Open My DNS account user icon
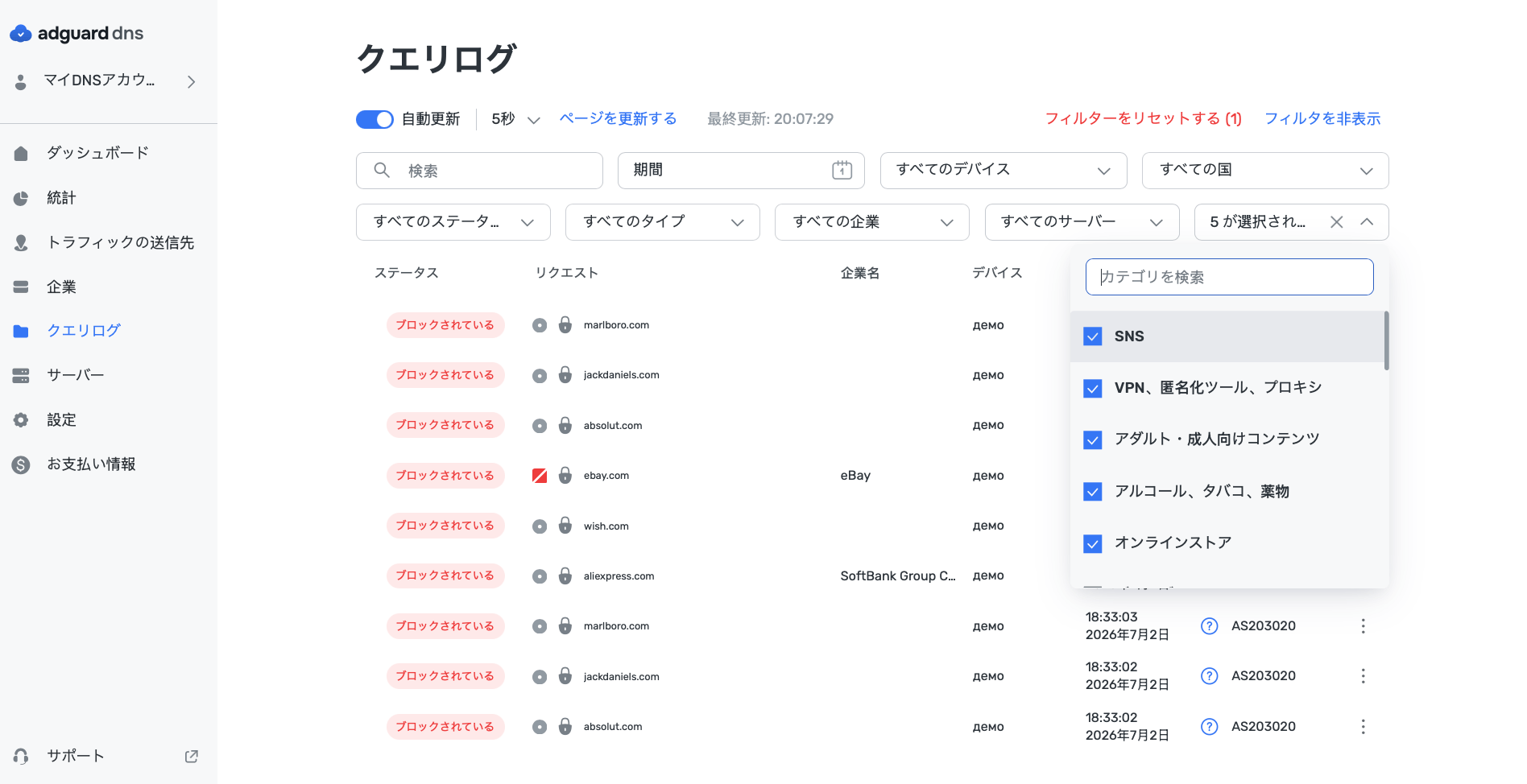 click(21, 81)
